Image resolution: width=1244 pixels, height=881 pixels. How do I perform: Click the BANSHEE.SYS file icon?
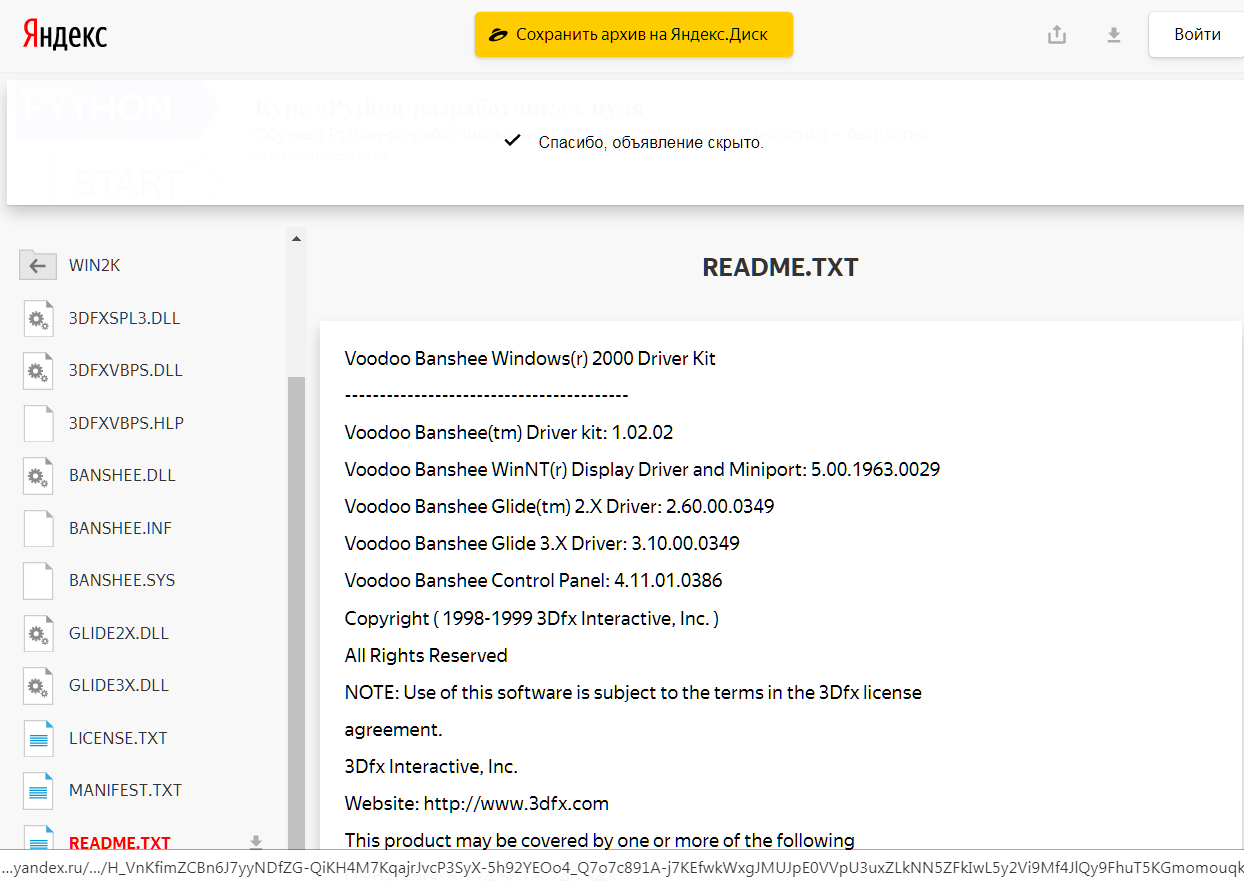click(x=38, y=580)
